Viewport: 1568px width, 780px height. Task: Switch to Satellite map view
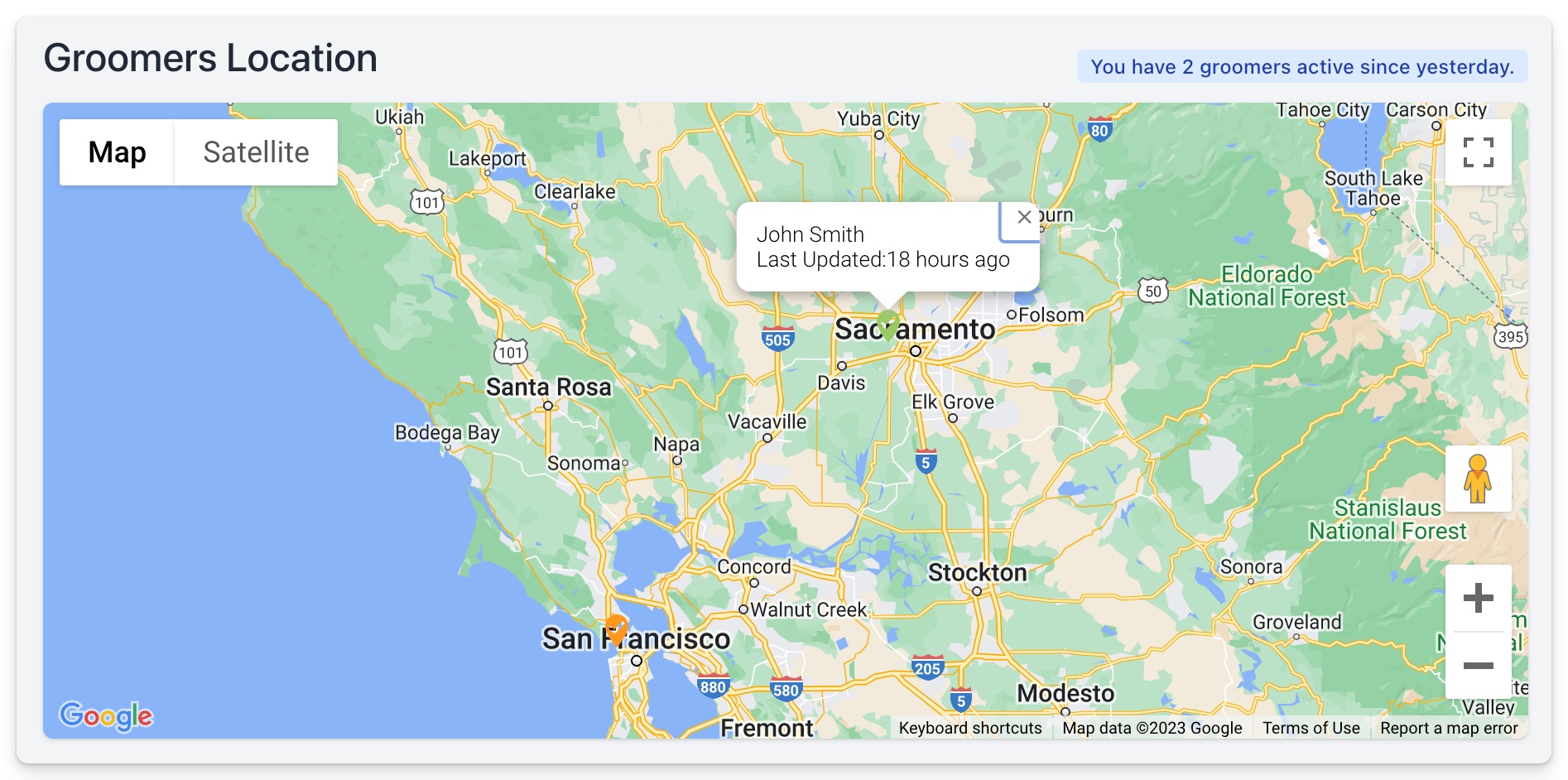click(256, 152)
